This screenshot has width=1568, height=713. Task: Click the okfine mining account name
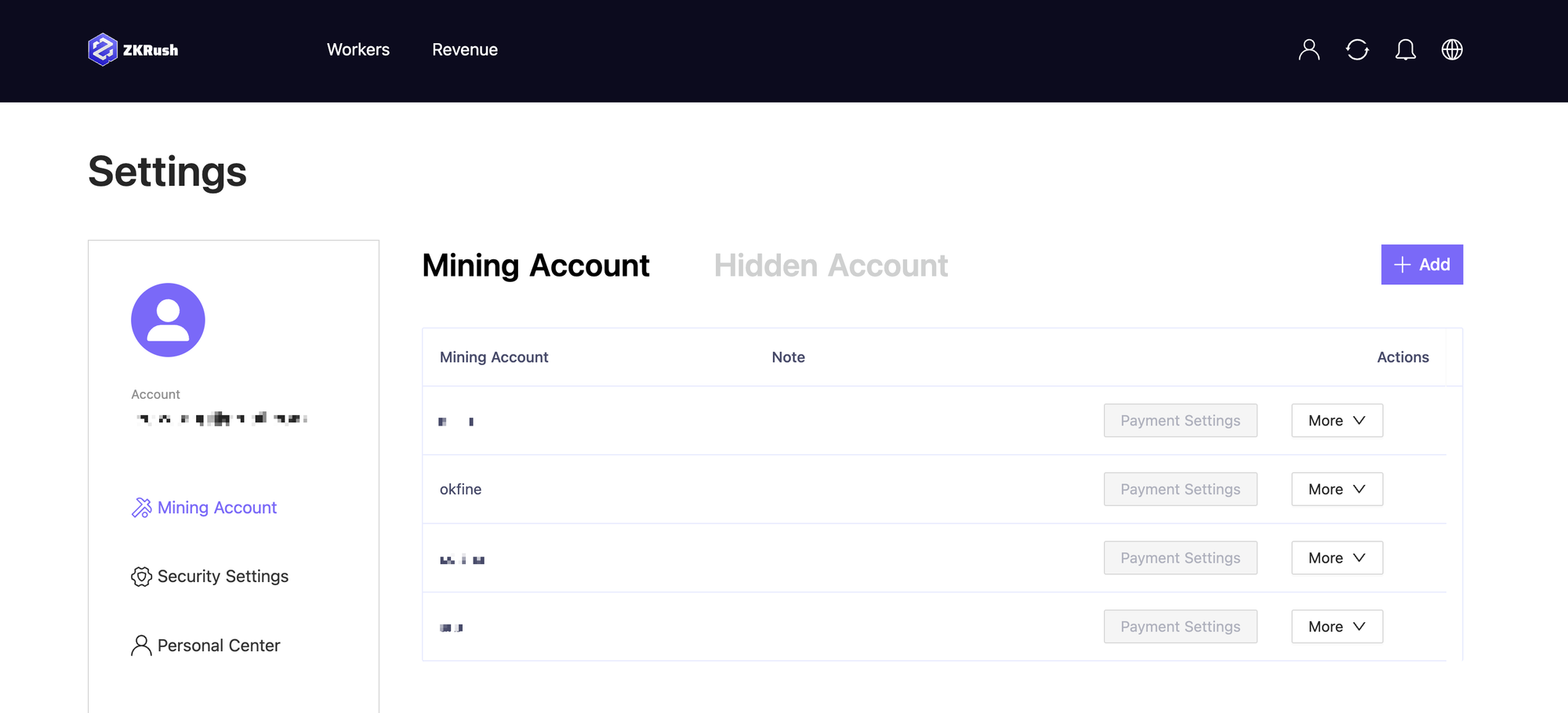pos(460,489)
